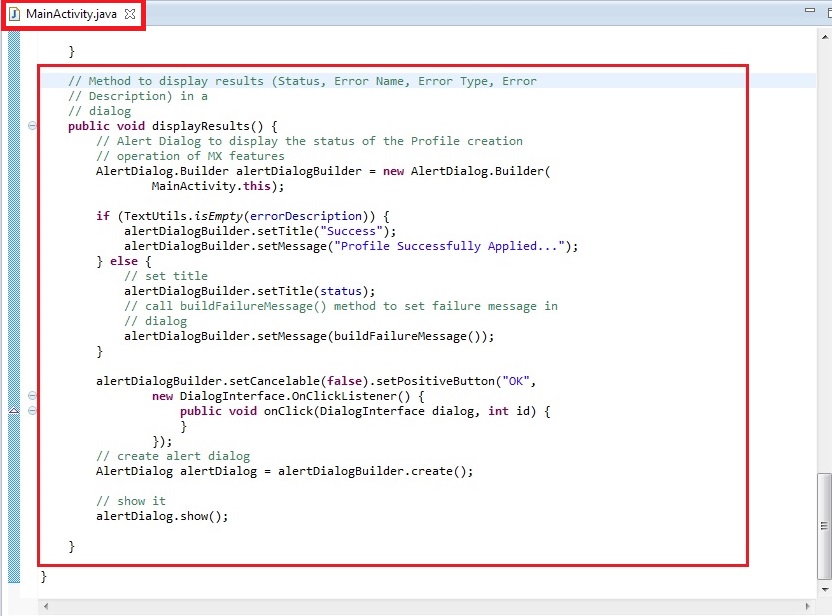Click the blue quick diff gutter bar
Viewport: 832px width, 616px height.
point(13,300)
